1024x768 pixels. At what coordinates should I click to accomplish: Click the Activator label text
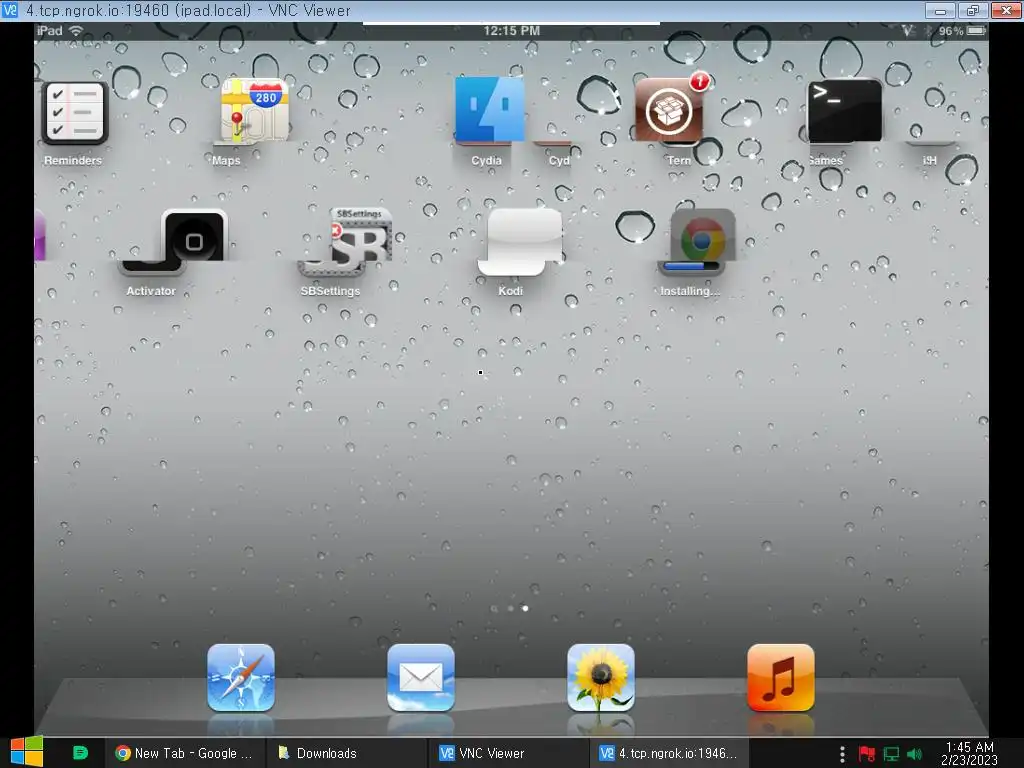[151, 291]
